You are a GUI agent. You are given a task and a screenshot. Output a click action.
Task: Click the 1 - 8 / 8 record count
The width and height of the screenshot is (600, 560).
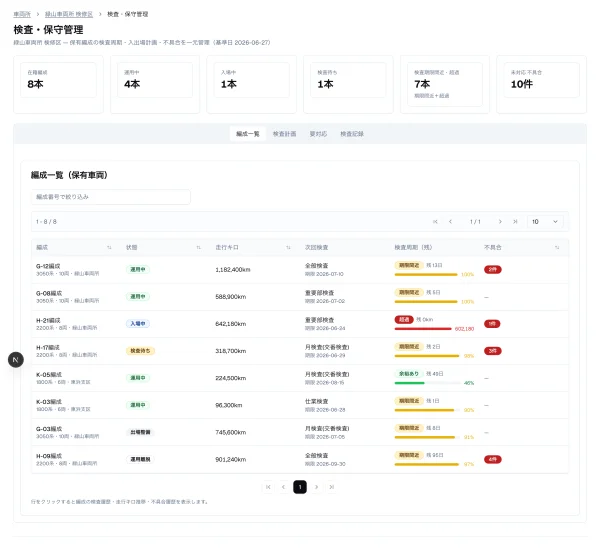click(46, 222)
